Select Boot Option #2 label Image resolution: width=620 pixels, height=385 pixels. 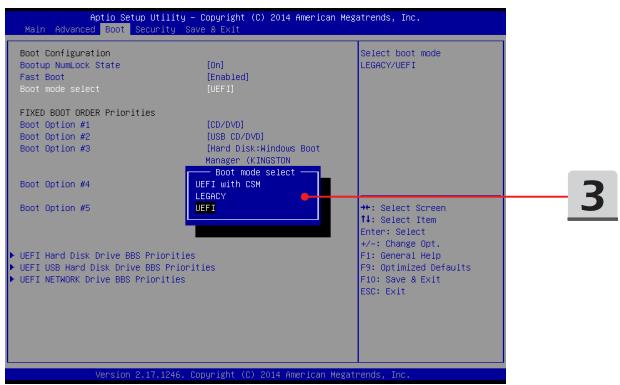tap(55, 137)
